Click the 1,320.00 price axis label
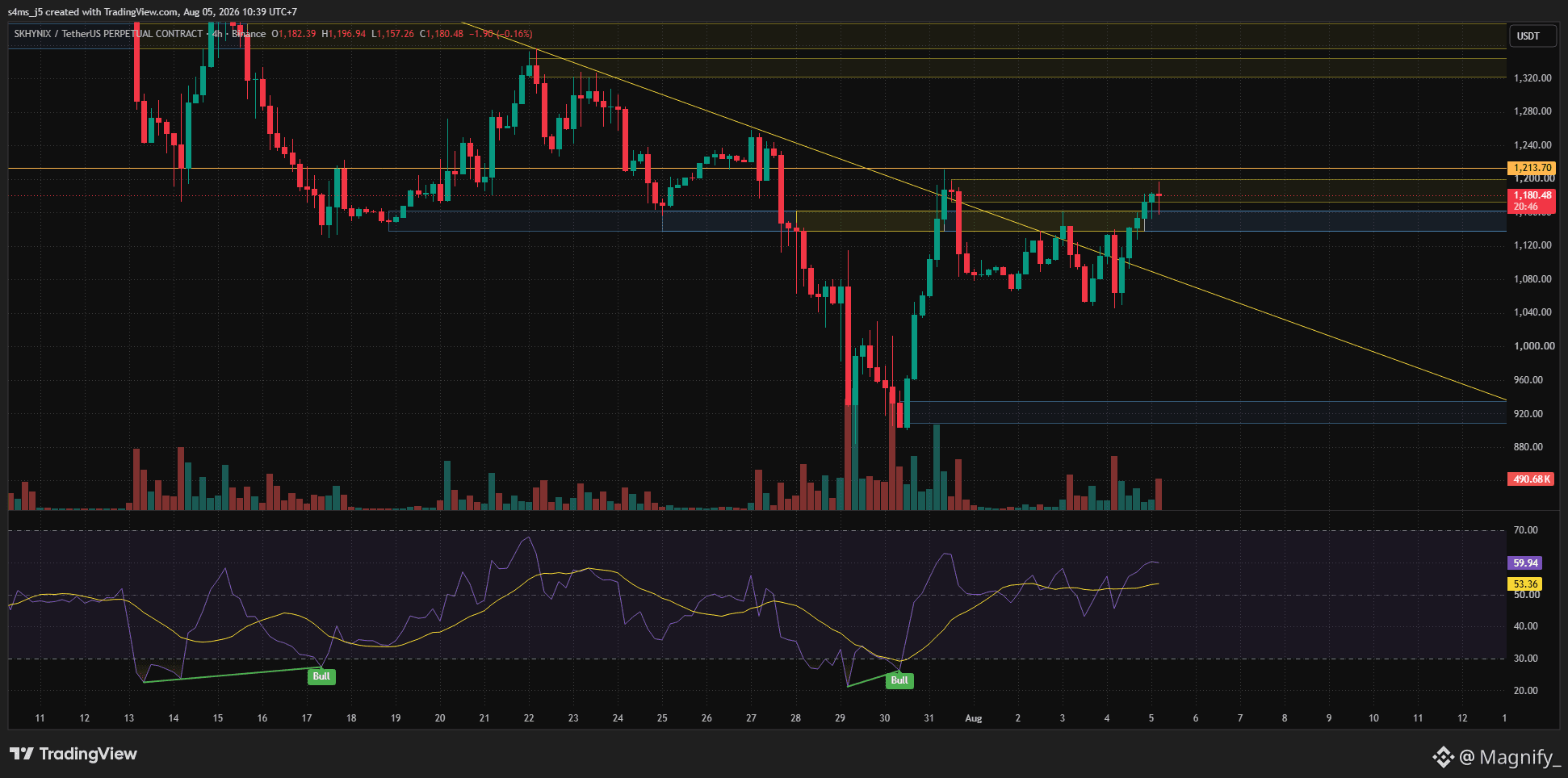Viewport: 1568px width, 778px height. (x=1532, y=78)
